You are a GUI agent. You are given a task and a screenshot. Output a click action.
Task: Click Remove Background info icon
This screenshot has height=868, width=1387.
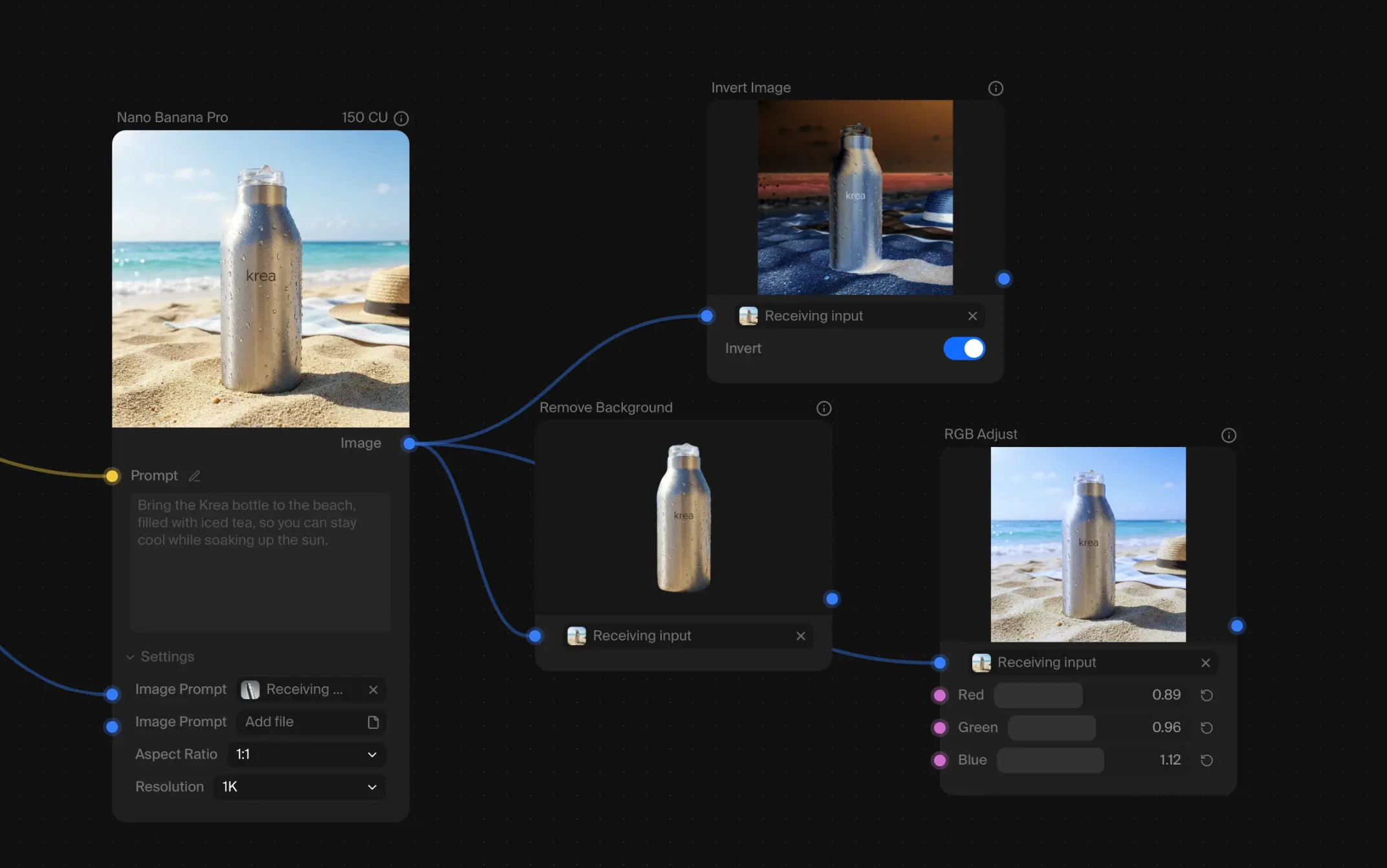pos(824,409)
